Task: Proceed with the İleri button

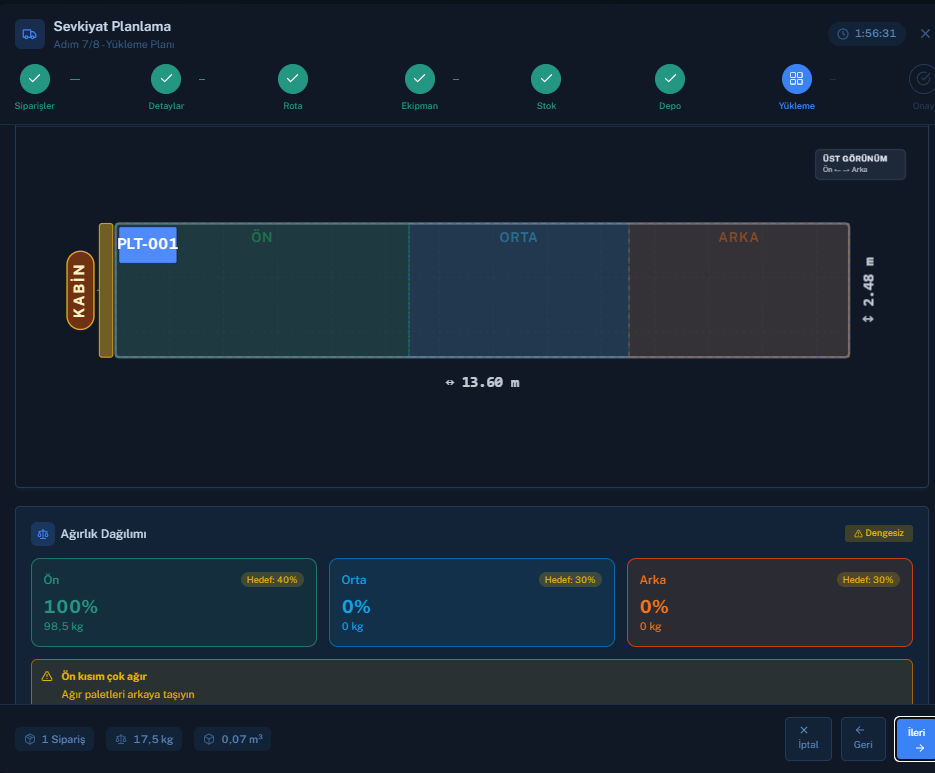Action: 916,738
